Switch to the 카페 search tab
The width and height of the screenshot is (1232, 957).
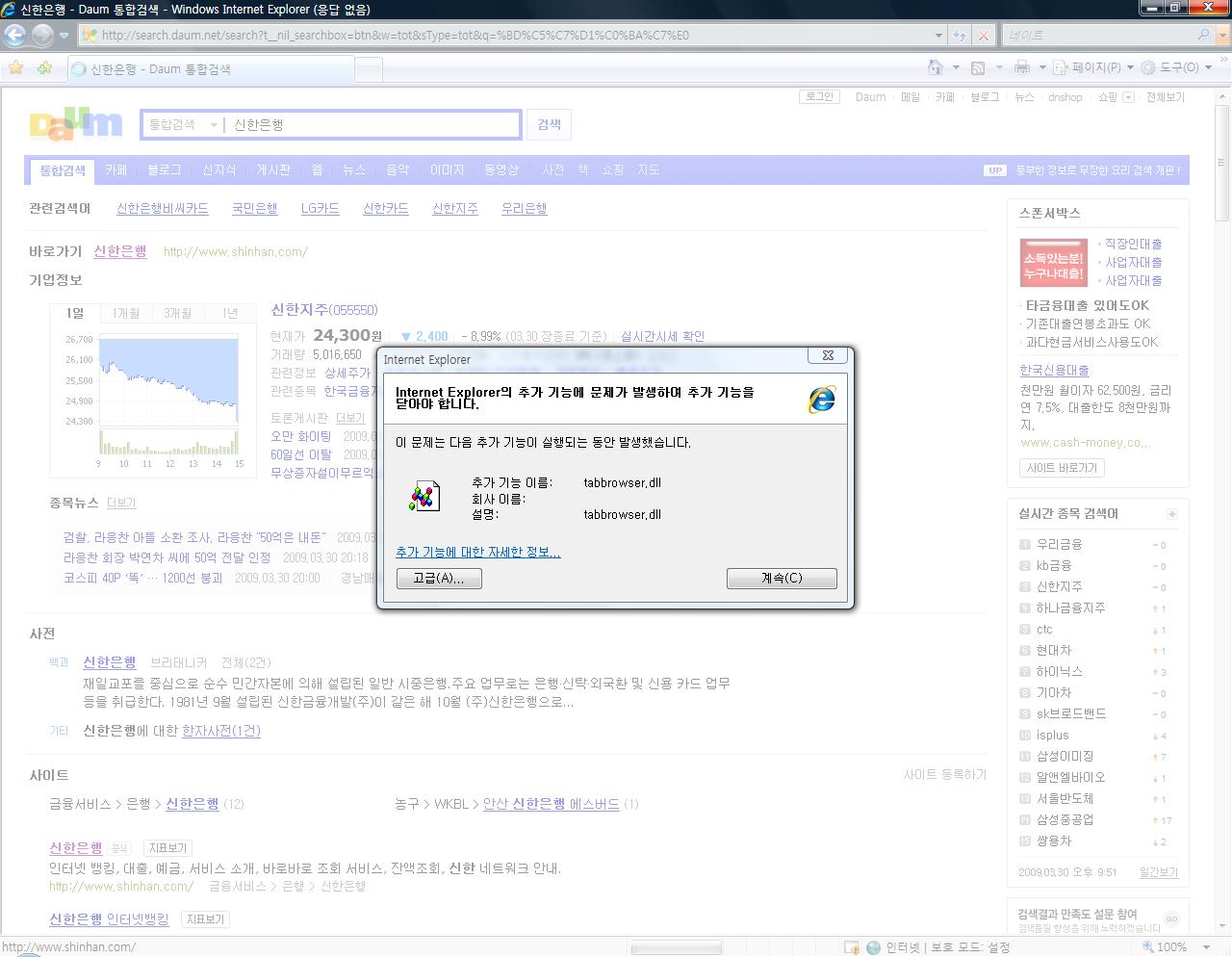116,170
